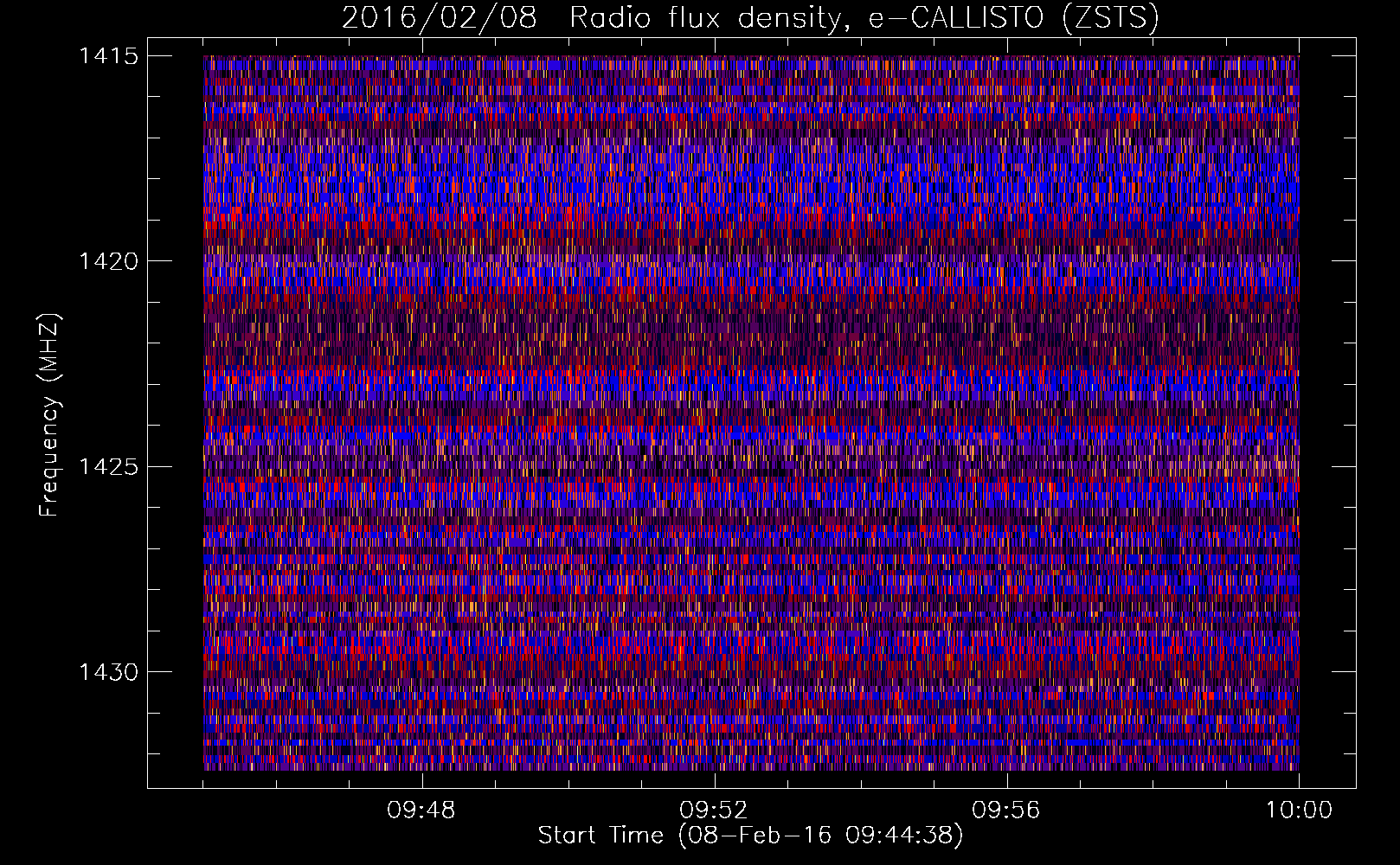Click the 09:56 time tick label

1006,811
